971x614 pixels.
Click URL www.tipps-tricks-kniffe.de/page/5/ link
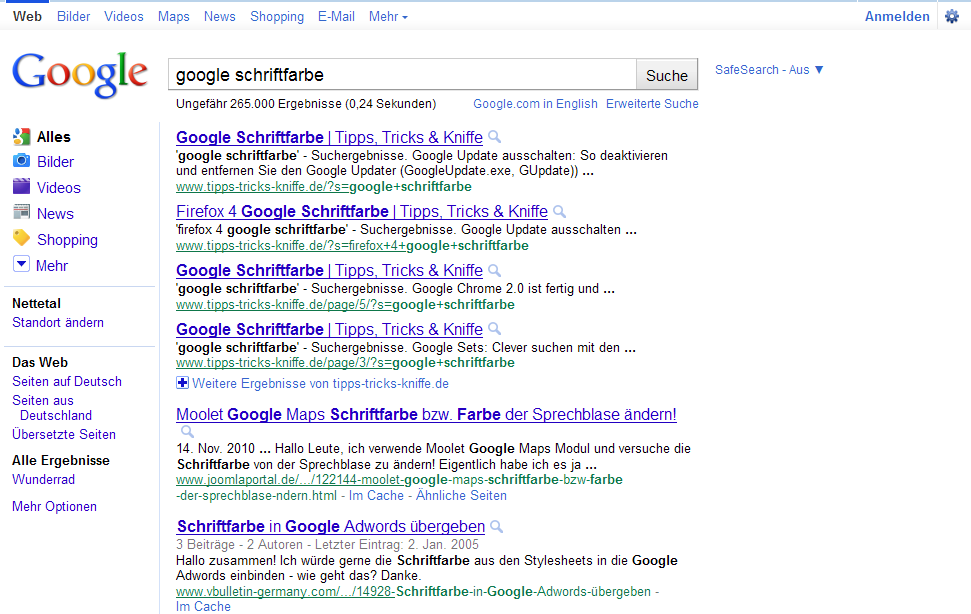click(x=345, y=305)
